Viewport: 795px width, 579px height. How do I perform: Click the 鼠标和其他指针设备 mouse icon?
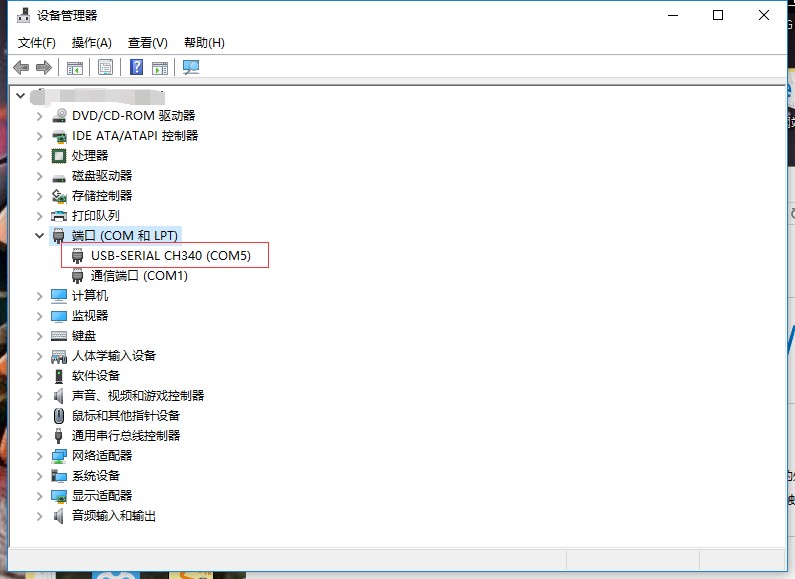(59, 416)
